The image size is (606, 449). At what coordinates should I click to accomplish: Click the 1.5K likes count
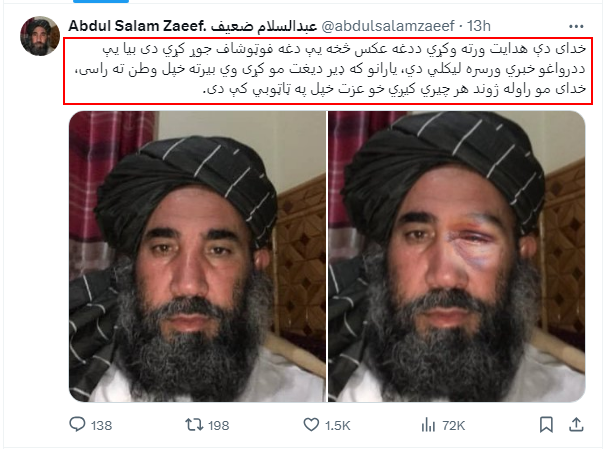pos(337,425)
